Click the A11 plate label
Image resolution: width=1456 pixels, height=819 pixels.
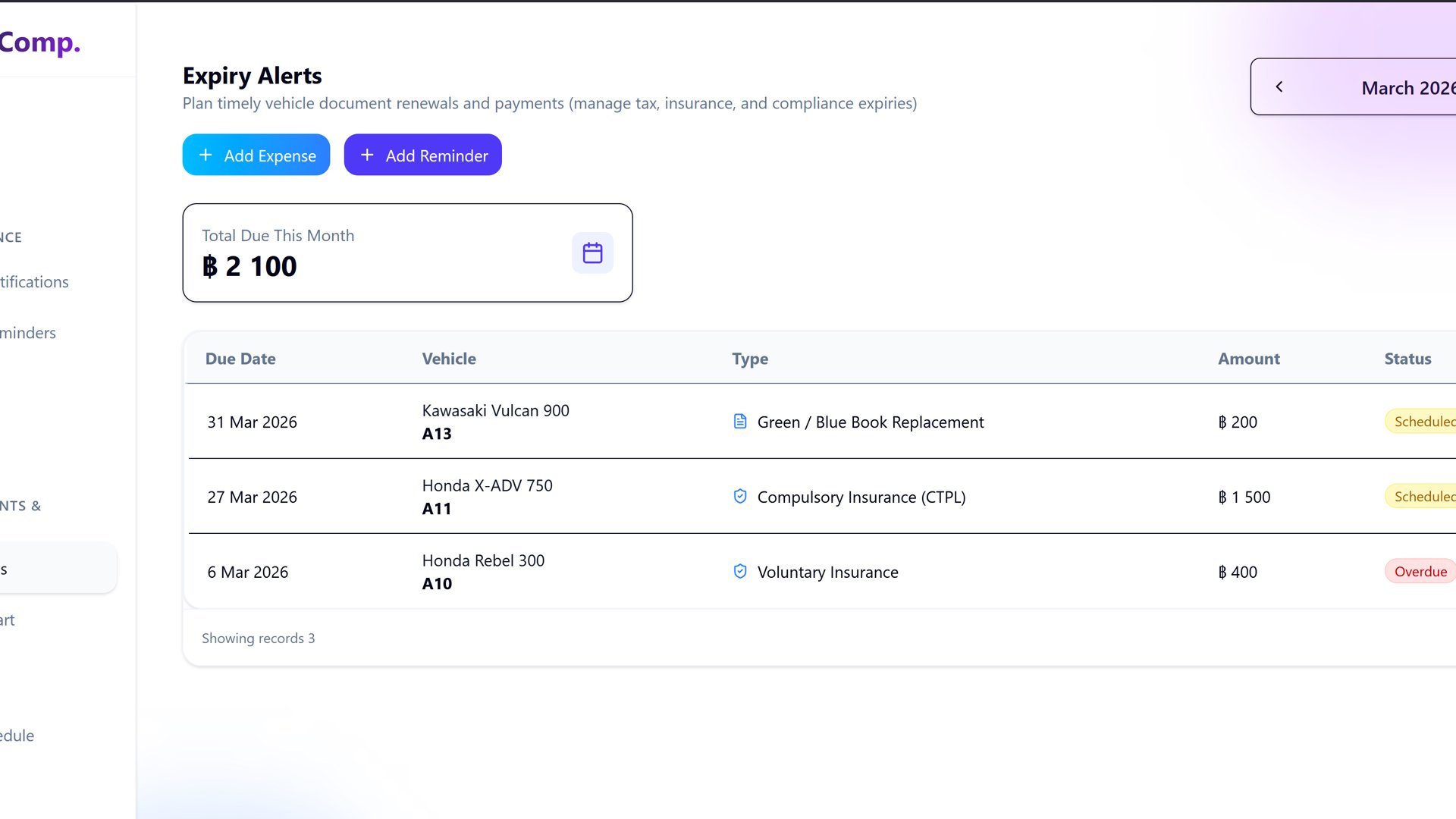pos(437,509)
